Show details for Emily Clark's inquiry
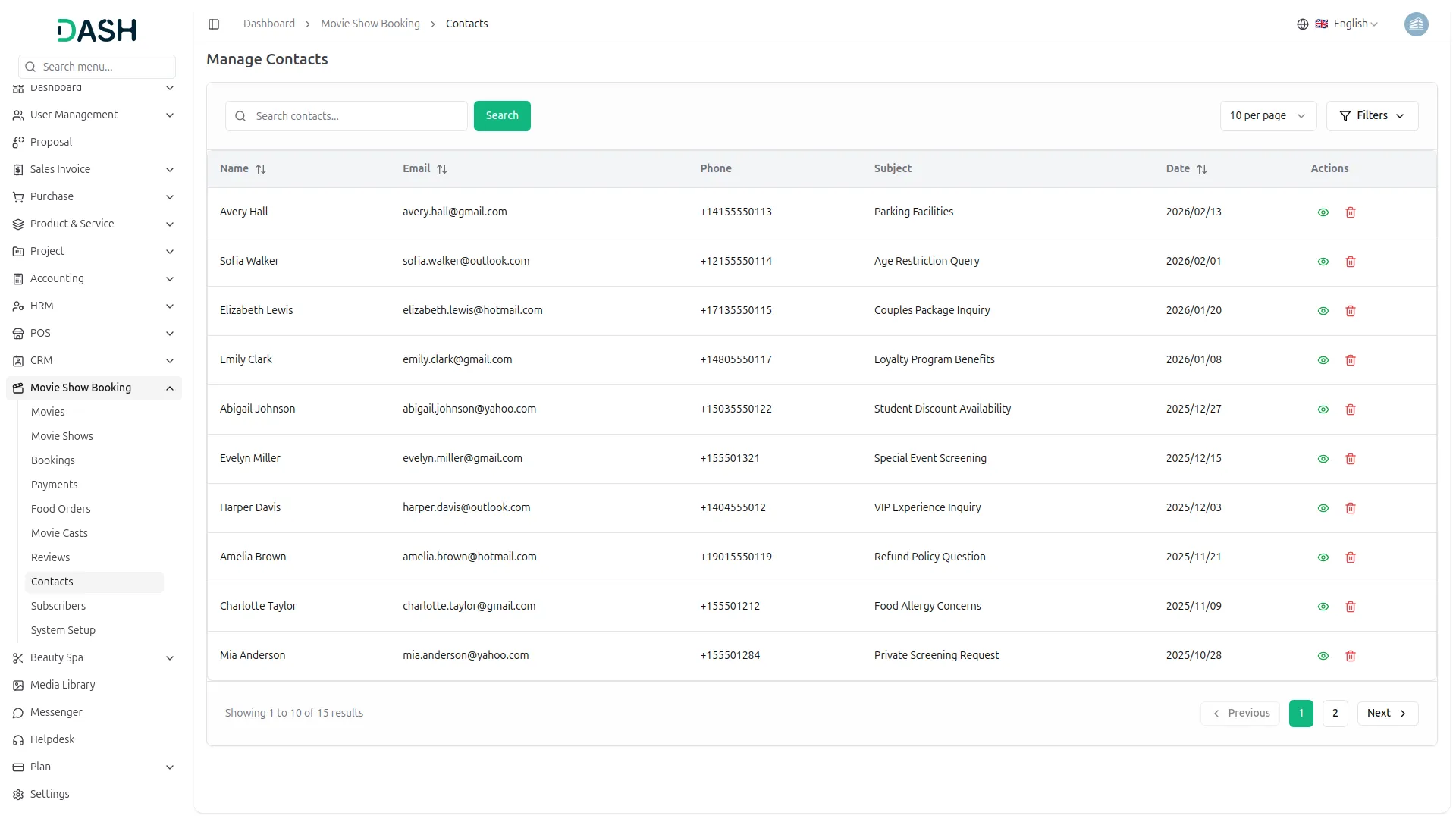Screen dimensions: 1456x819 (x=1323, y=360)
